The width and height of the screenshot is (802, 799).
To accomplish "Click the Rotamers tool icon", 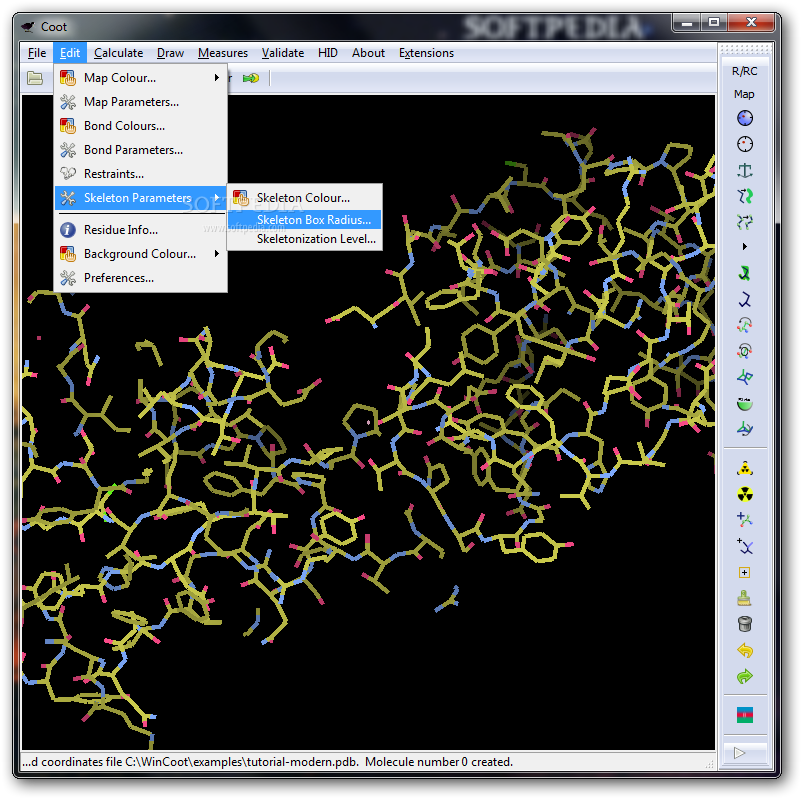I will 745,299.
